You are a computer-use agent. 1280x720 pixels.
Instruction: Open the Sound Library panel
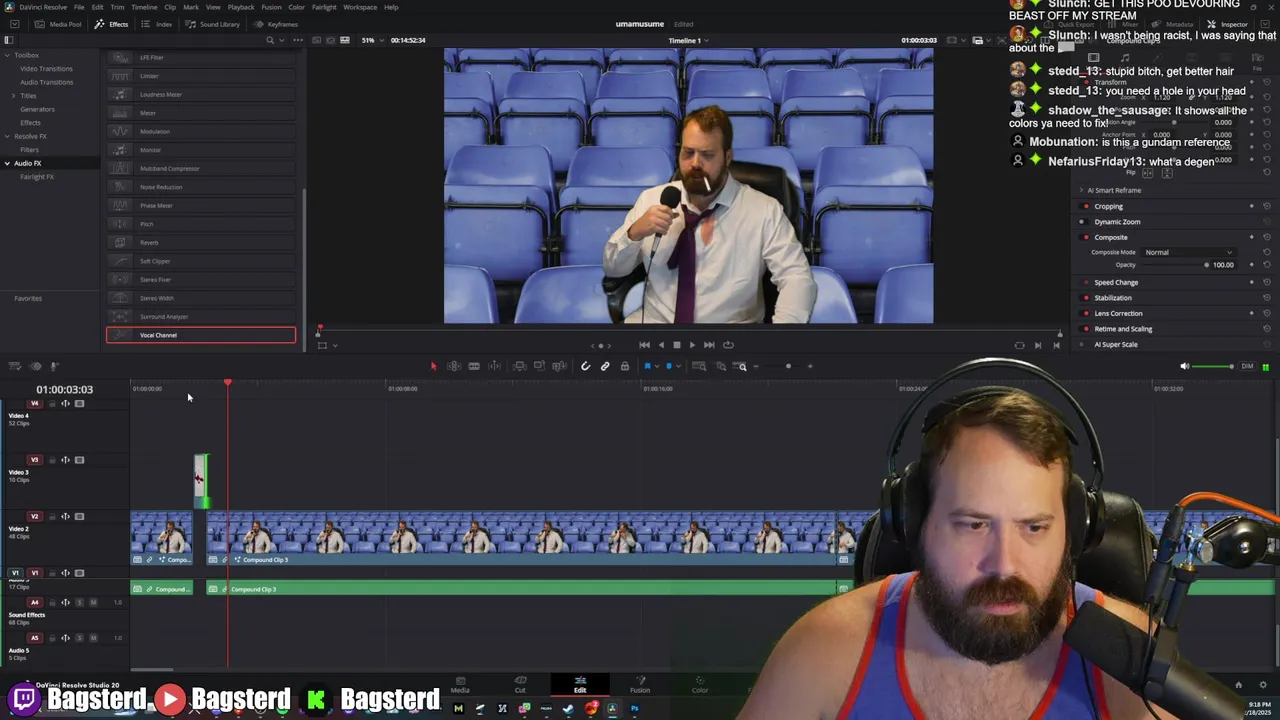pos(213,24)
